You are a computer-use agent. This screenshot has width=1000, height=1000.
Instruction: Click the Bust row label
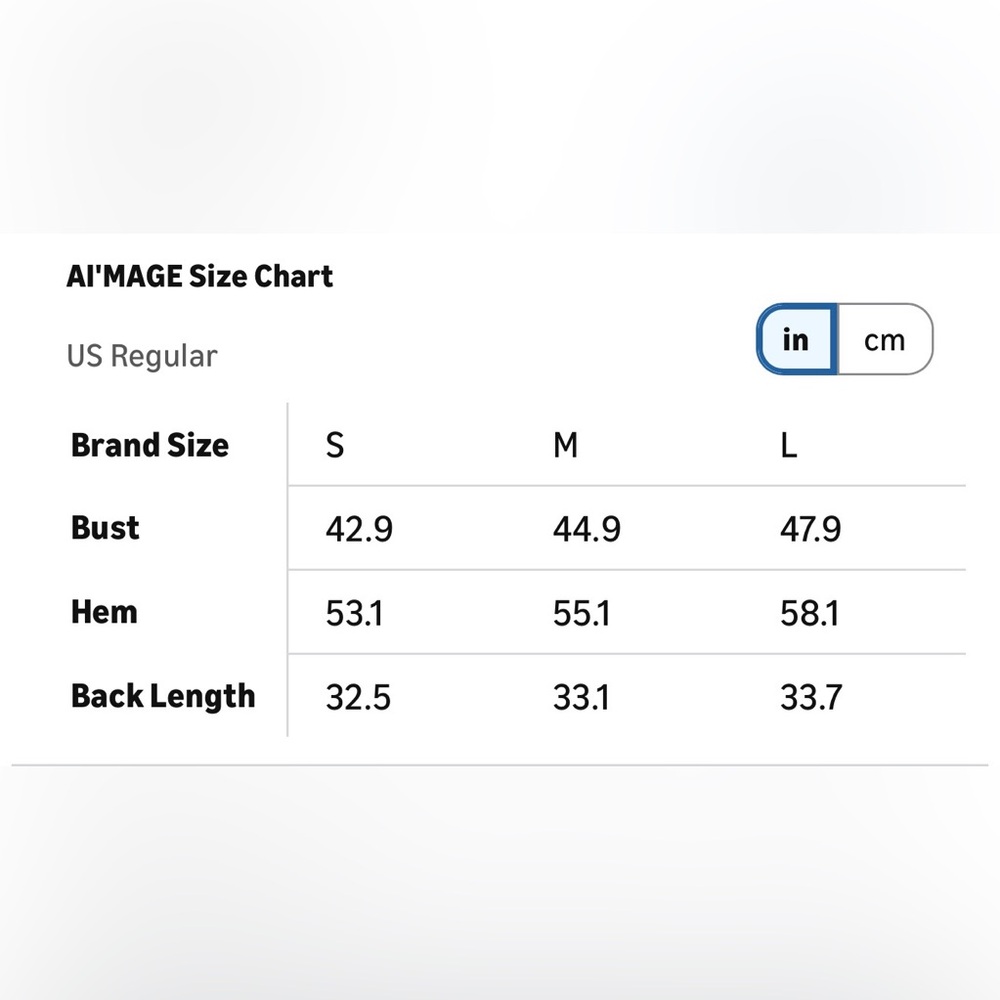point(105,528)
